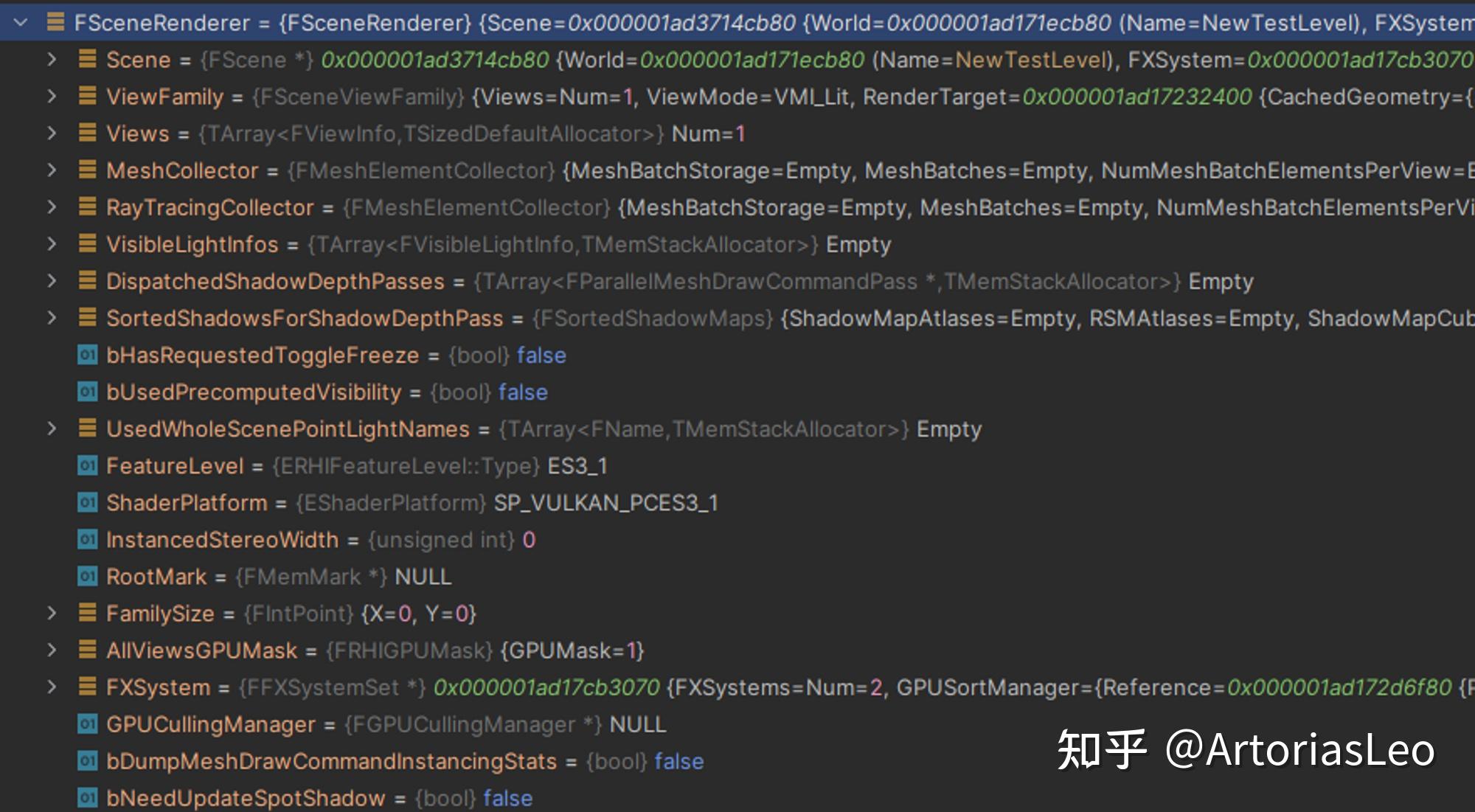Click the primitive icon beside RootMark
This screenshot has width=1475, height=812.
click(87, 576)
